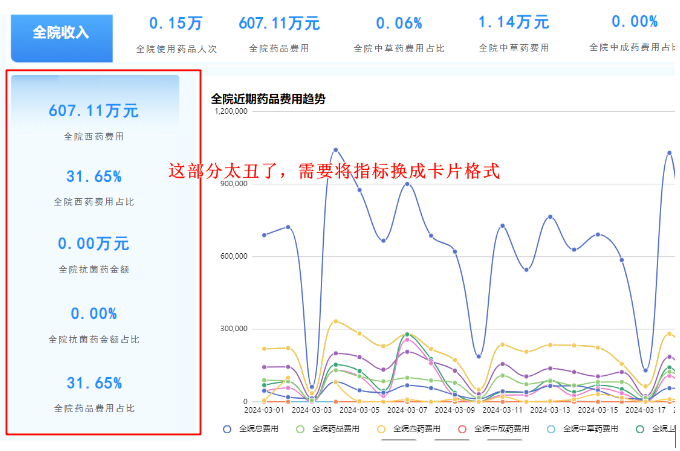Click the 2024-03-15 x-axis date label
680x451 pixels.
pos(598,410)
